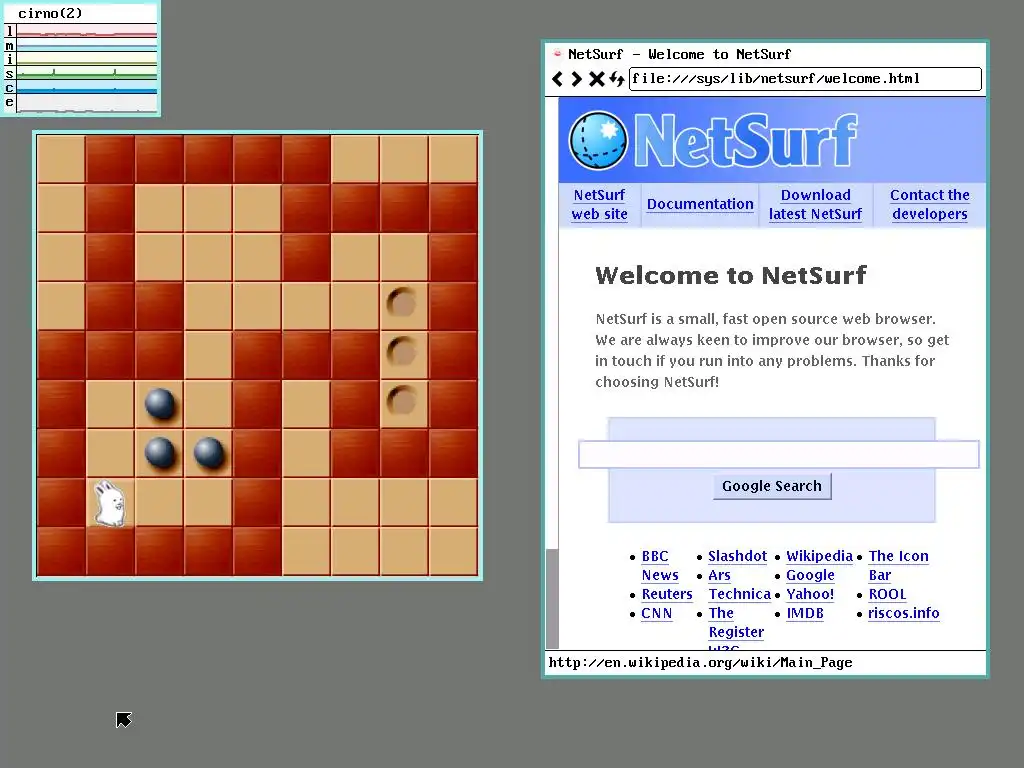Open the riscos.info link

click(x=903, y=613)
